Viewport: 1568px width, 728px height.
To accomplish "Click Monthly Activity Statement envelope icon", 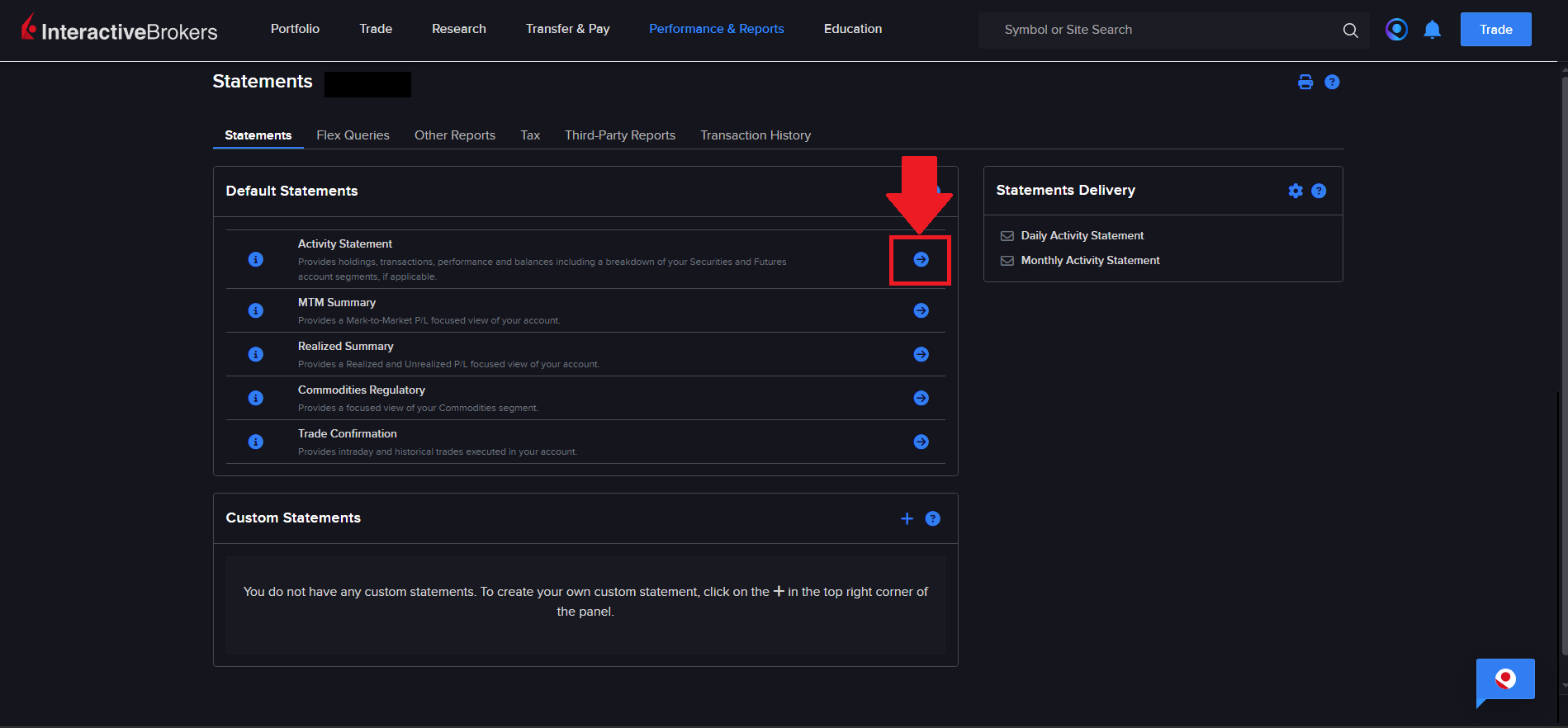I will tap(1007, 261).
